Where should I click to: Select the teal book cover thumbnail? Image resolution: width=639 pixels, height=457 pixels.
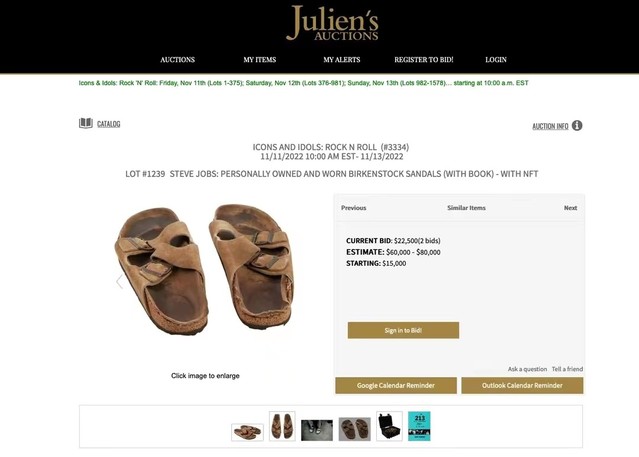419,426
